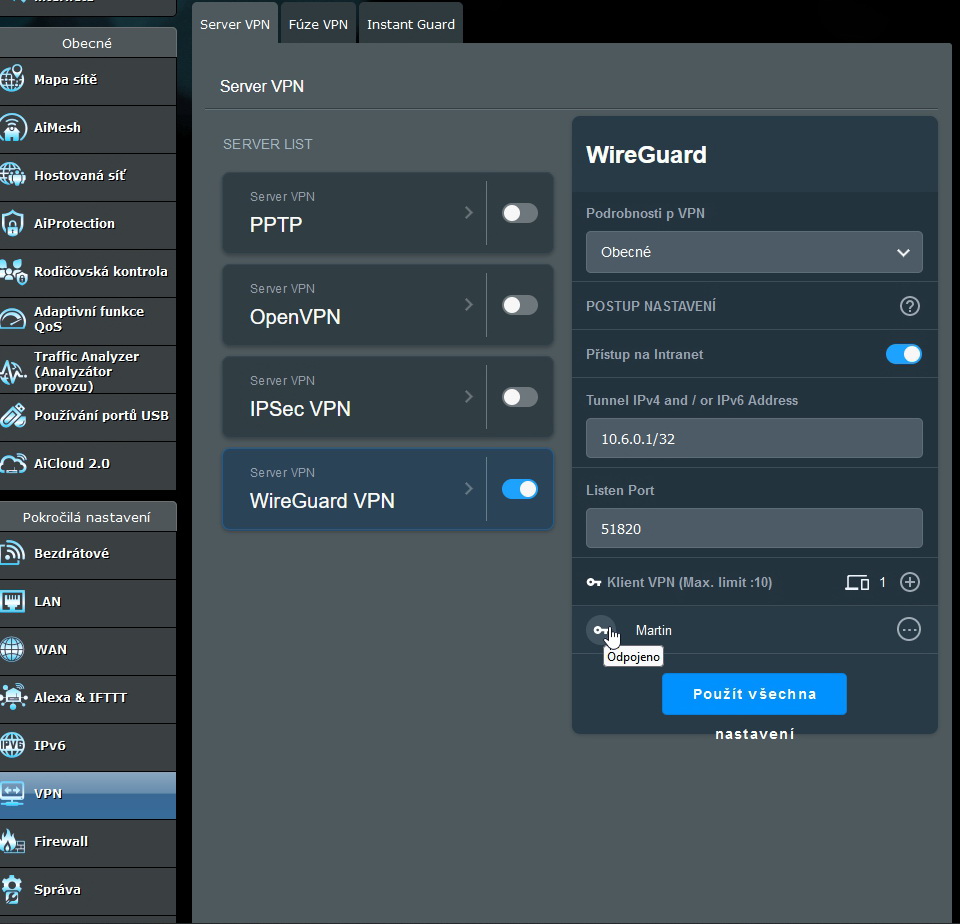Click the Martin client name

[x=653, y=630]
